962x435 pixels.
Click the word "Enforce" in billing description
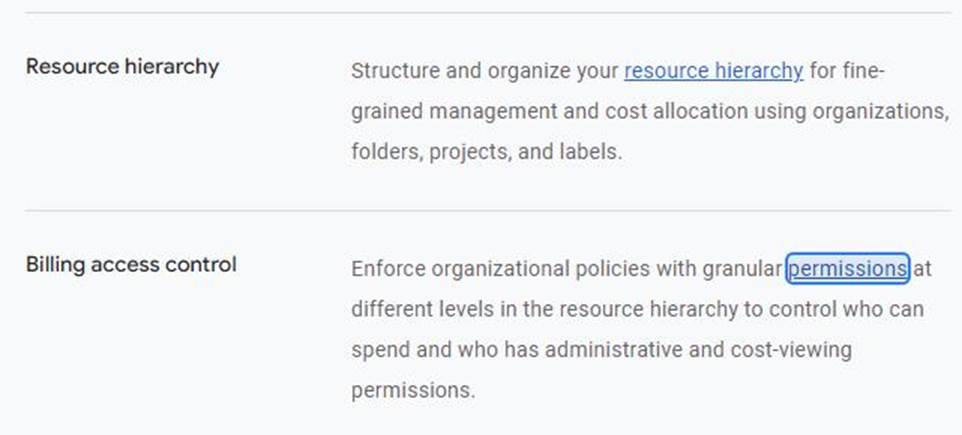tap(388, 269)
